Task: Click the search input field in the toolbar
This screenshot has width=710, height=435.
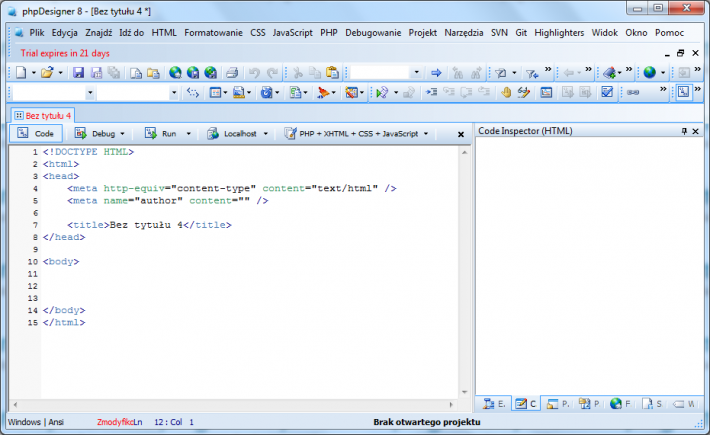Action: [380, 72]
